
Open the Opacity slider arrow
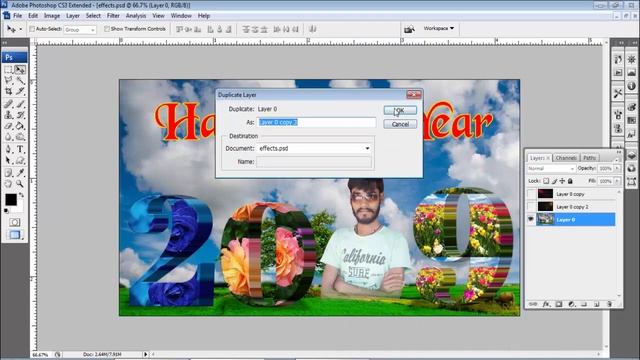coord(618,168)
